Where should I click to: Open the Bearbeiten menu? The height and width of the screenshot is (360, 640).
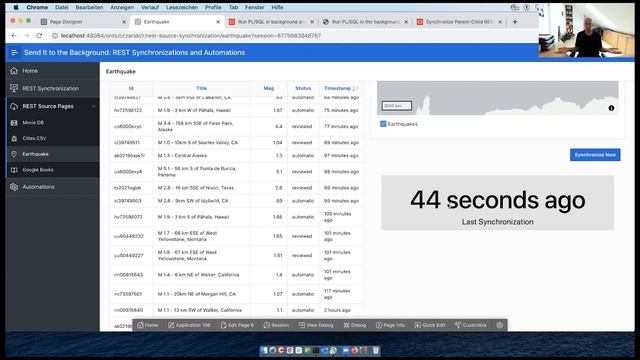click(x=89, y=7)
